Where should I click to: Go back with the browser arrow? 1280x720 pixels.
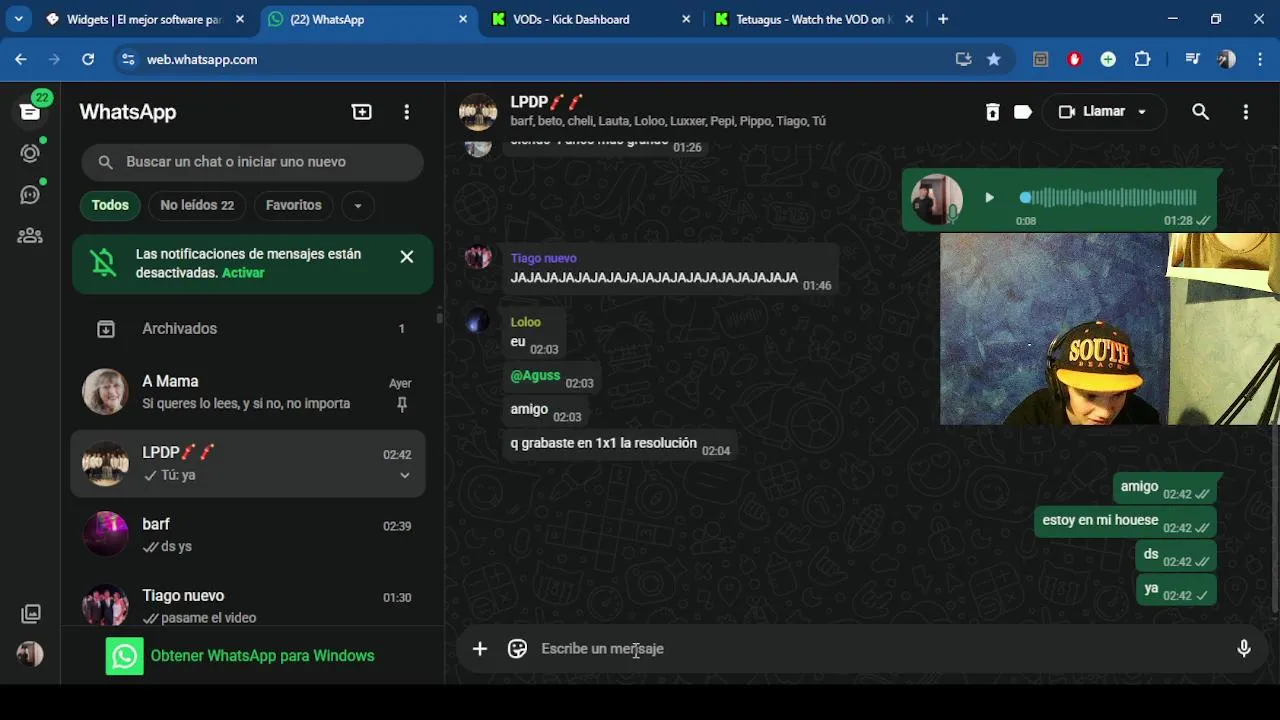pyautogui.click(x=21, y=59)
